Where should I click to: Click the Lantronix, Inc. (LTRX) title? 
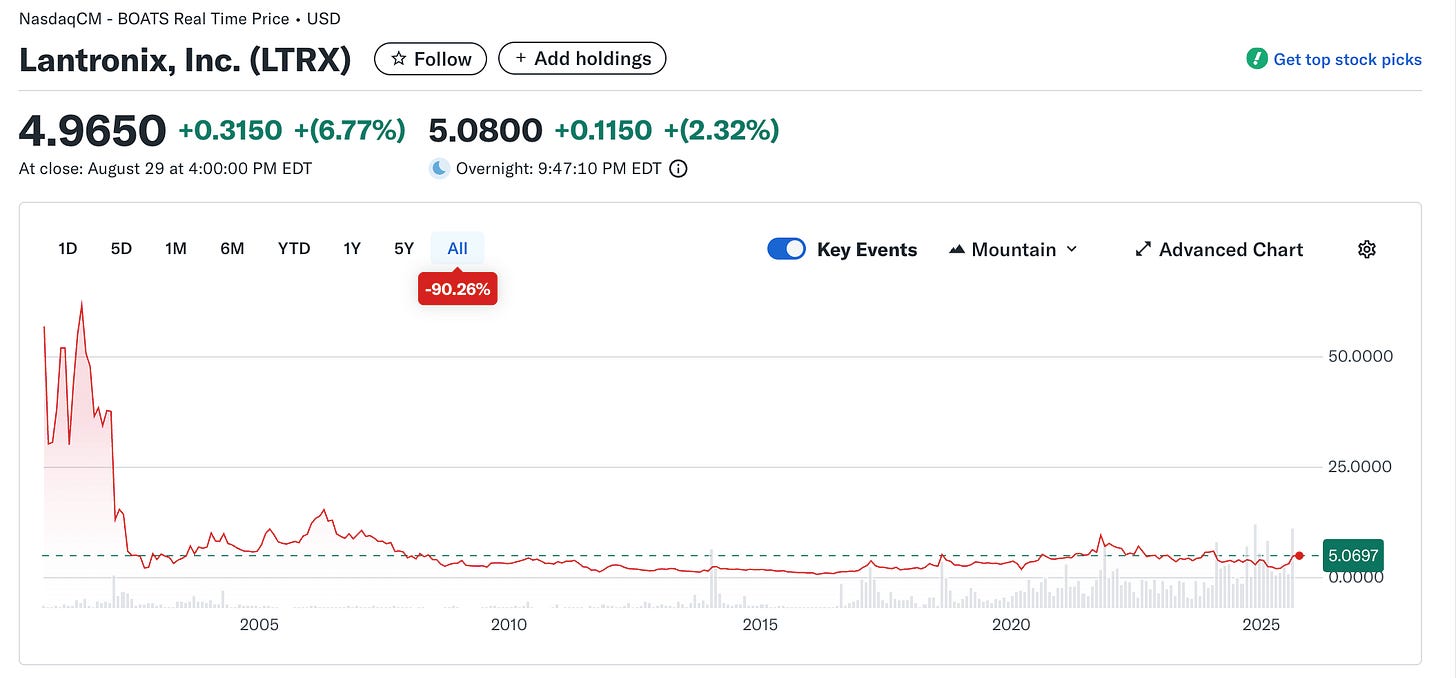[185, 60]
